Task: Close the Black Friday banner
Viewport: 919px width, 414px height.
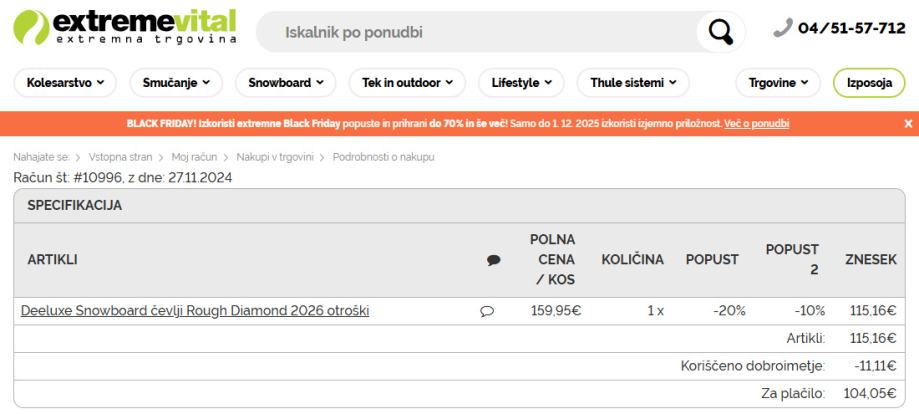Action: (908, 124)
